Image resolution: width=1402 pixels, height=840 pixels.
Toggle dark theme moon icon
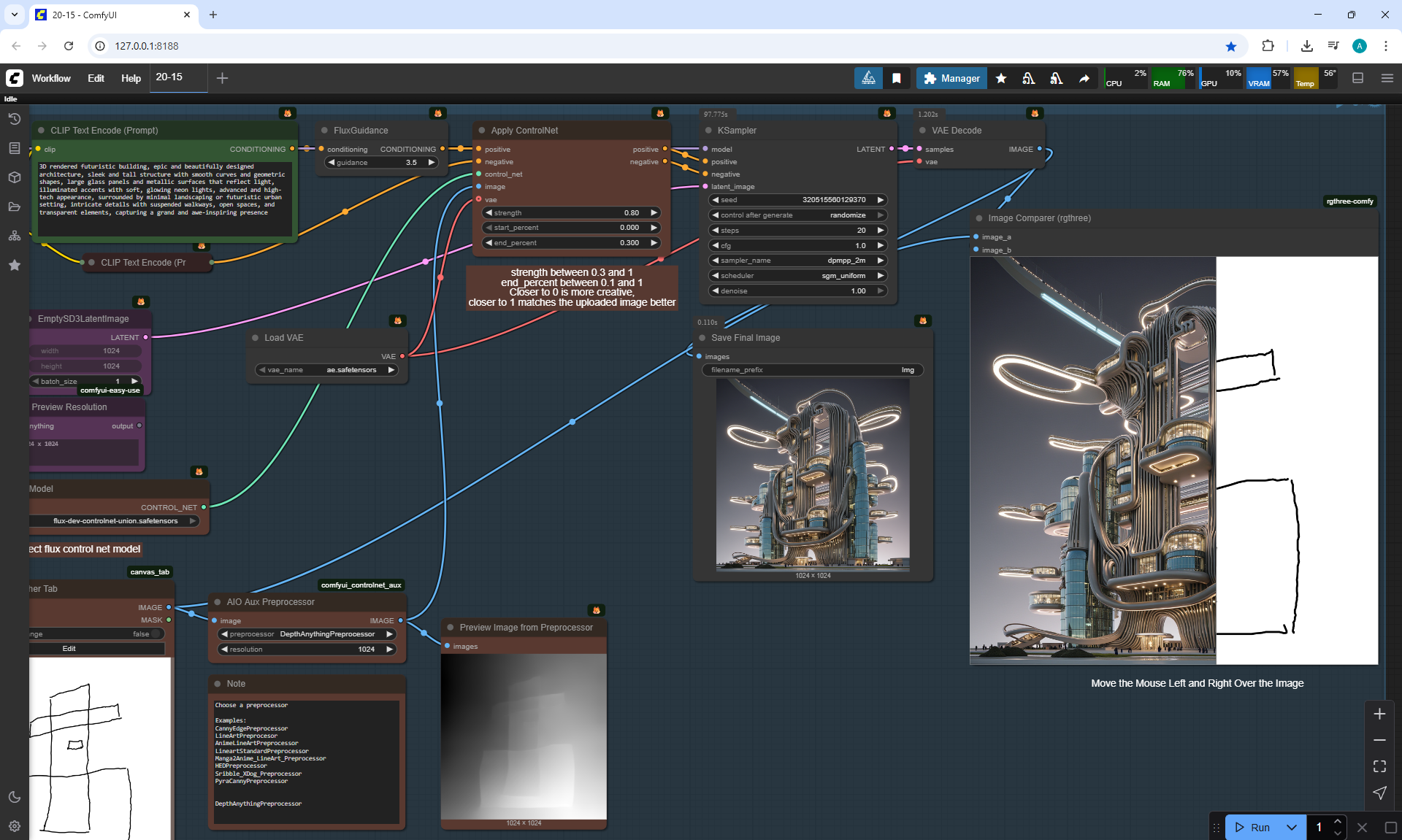tap(14, 797)
